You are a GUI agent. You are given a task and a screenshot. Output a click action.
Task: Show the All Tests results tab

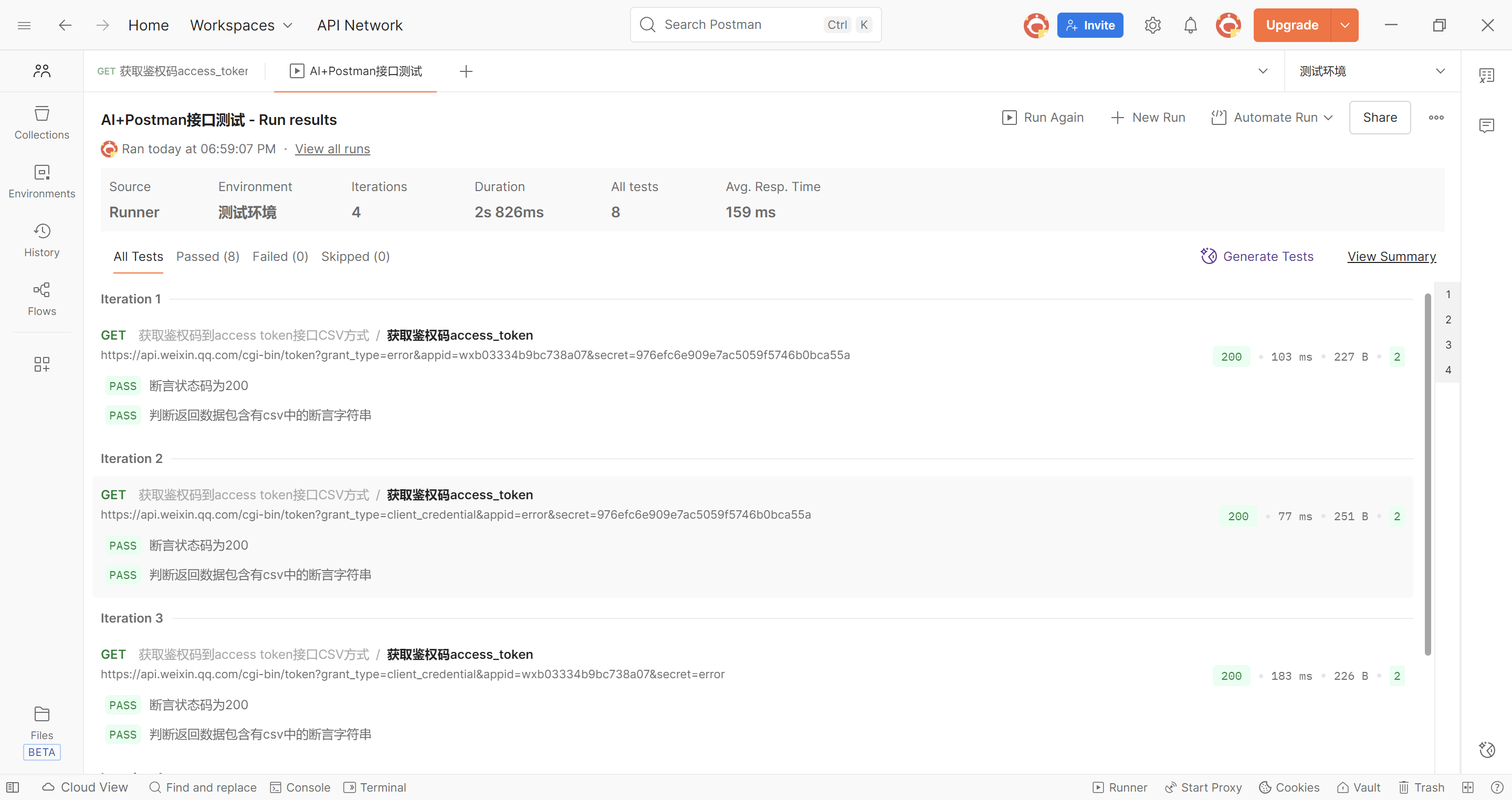point(138,257)
